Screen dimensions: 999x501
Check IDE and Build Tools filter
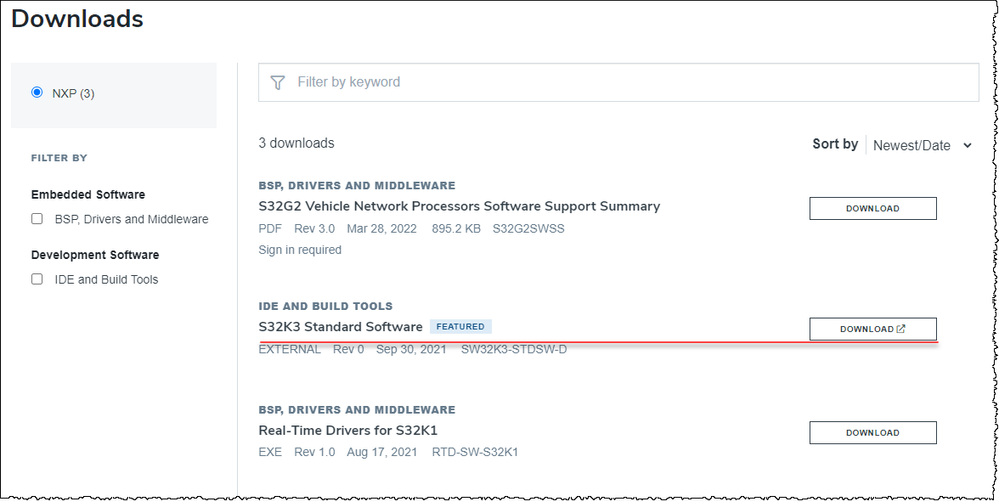click(x=37, y=279)
